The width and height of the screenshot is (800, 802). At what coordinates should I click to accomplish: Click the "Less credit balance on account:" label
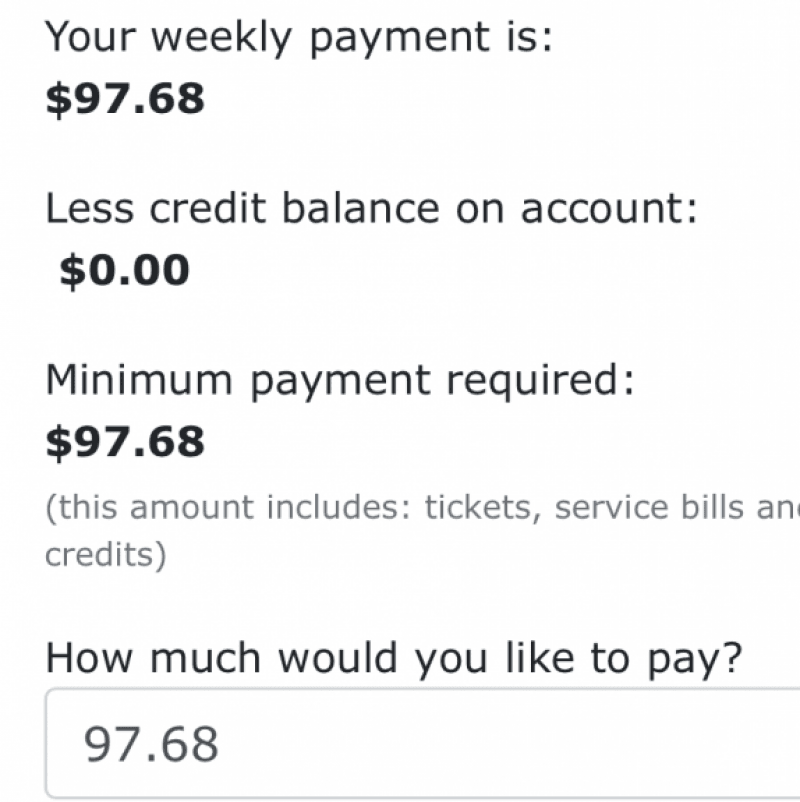(x=371, y=208)
